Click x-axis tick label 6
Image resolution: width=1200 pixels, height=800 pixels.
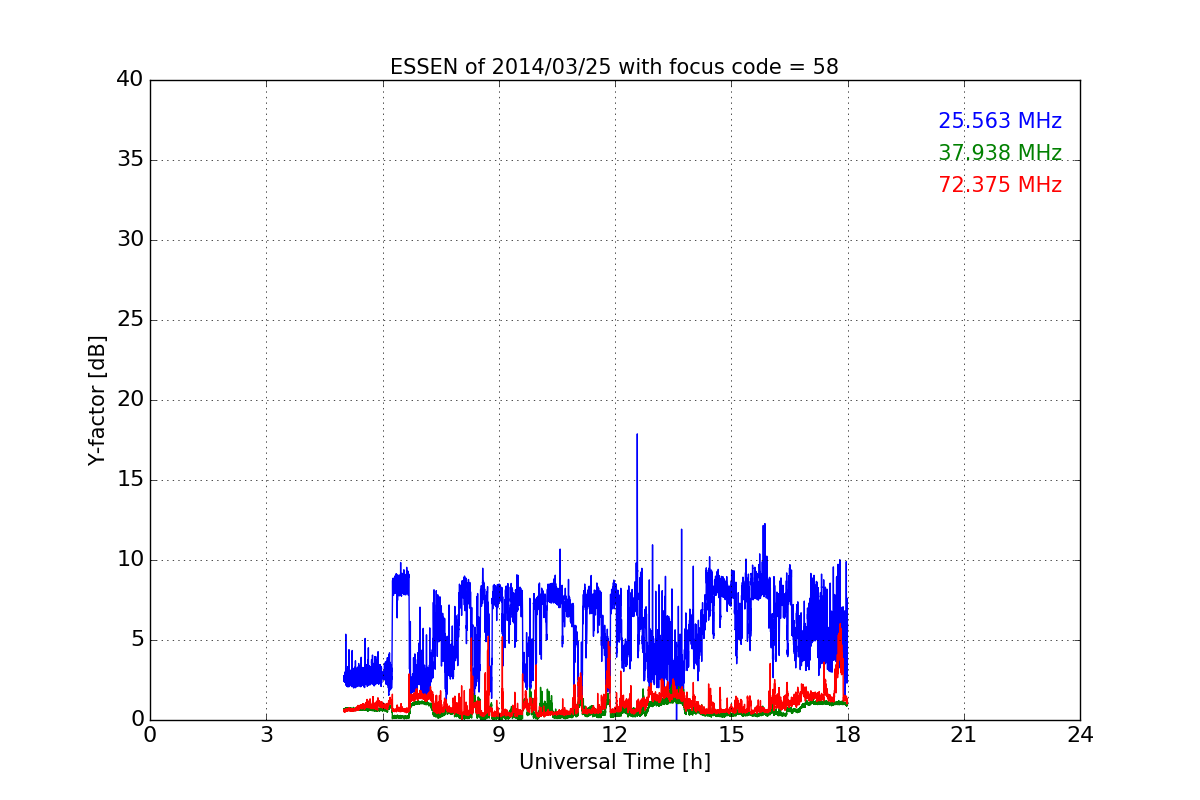[383, 735]
